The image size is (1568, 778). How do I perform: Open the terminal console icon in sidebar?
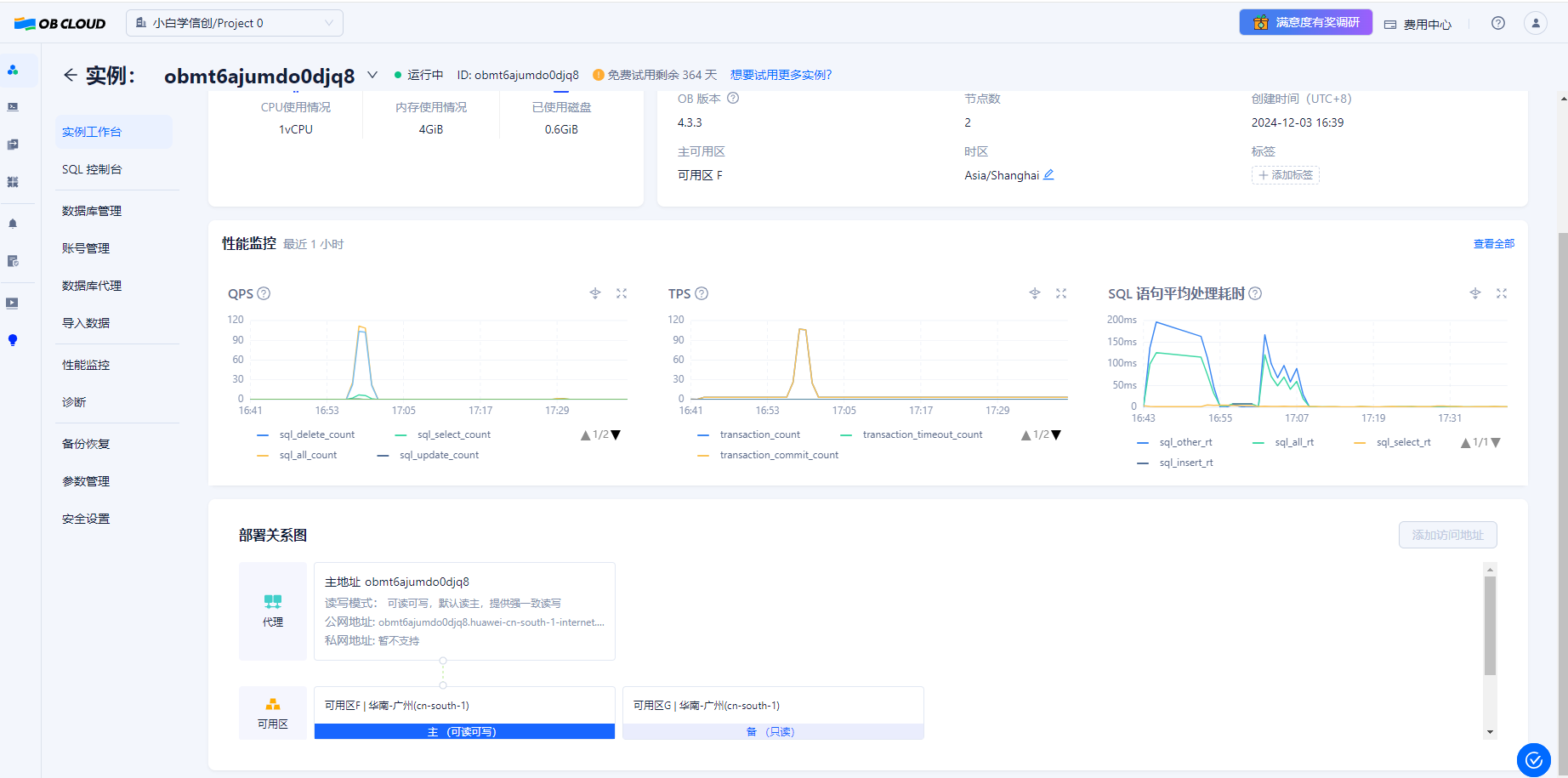pyautogui.click(x=13, y=107)
